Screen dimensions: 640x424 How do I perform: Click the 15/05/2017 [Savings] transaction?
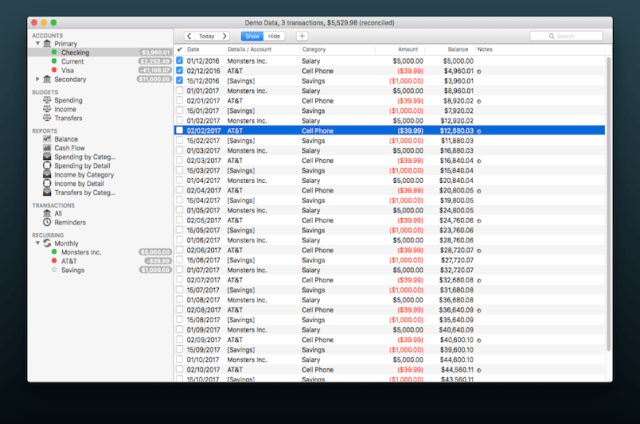point(389,230)
